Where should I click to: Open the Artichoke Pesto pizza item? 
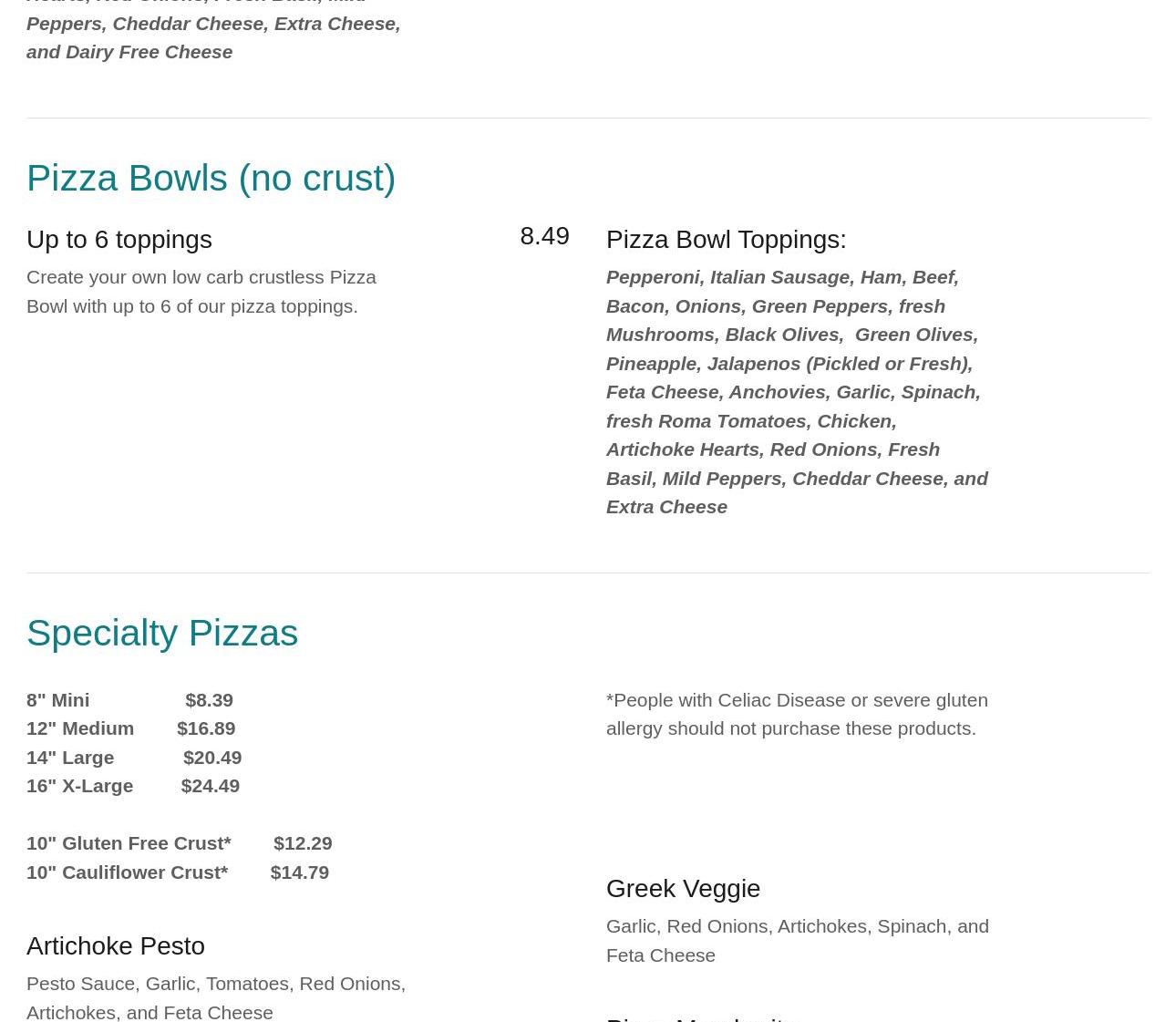pyautogui.click(x=116, y=945)
